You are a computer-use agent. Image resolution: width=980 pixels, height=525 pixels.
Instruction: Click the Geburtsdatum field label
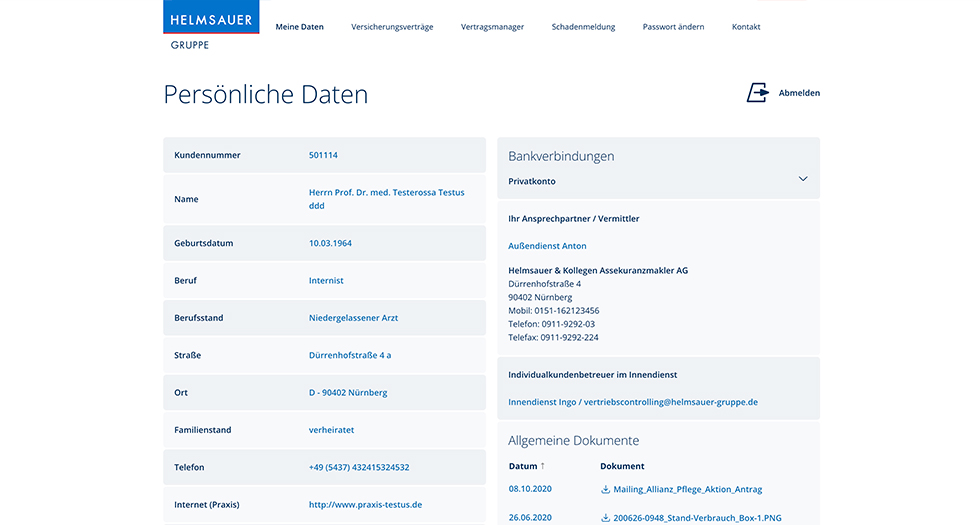[204, 243]
